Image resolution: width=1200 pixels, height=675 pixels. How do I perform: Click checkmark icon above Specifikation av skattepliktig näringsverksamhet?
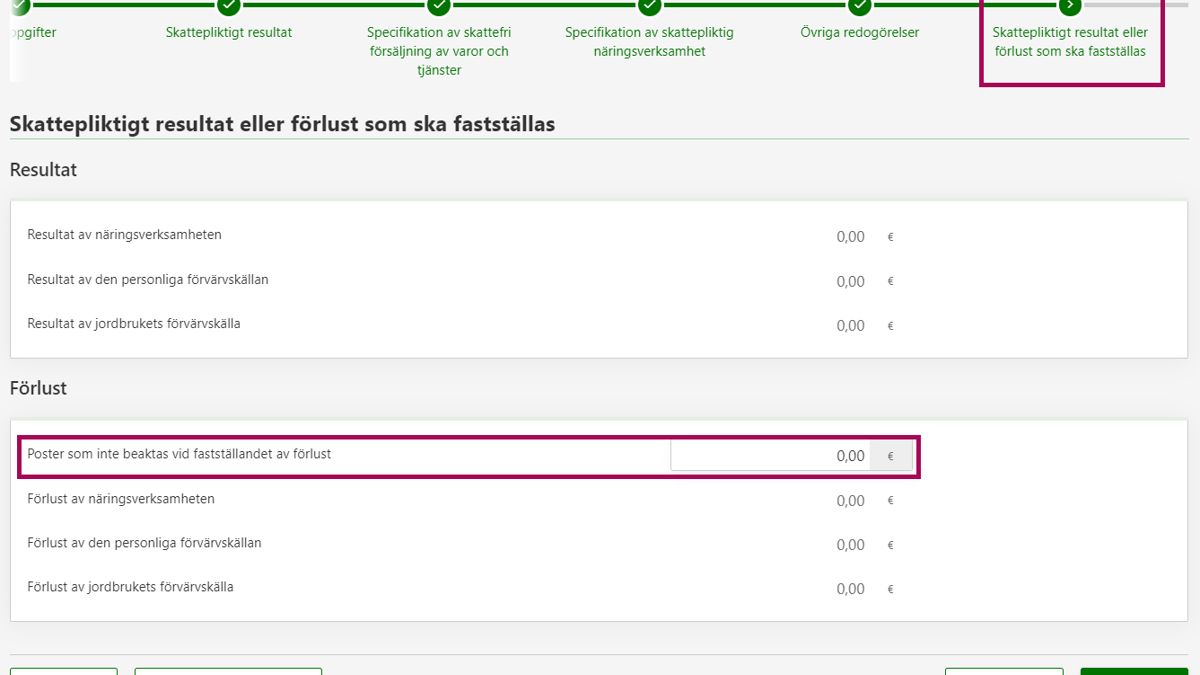coord(649,5)
